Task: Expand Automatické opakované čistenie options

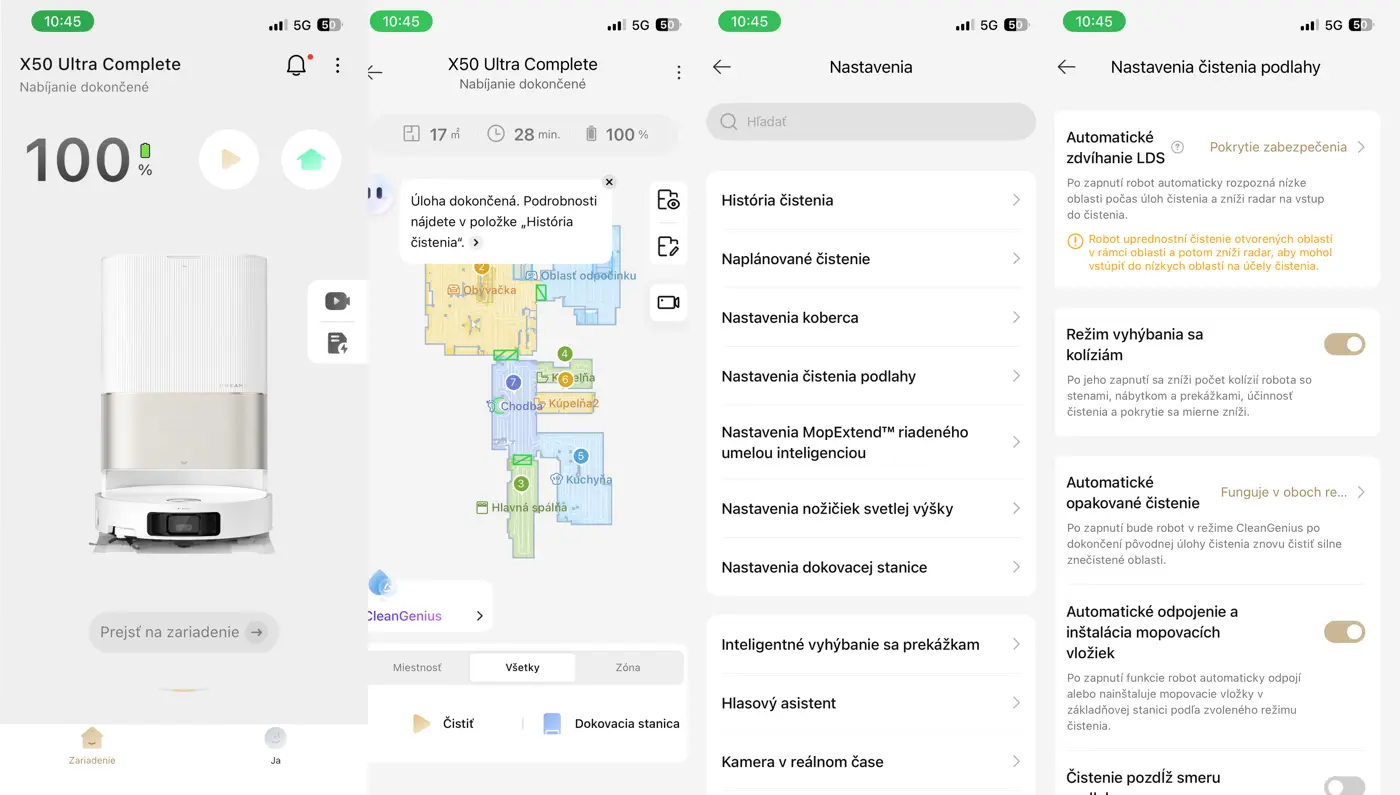Action: click(x=1292, y=492)
